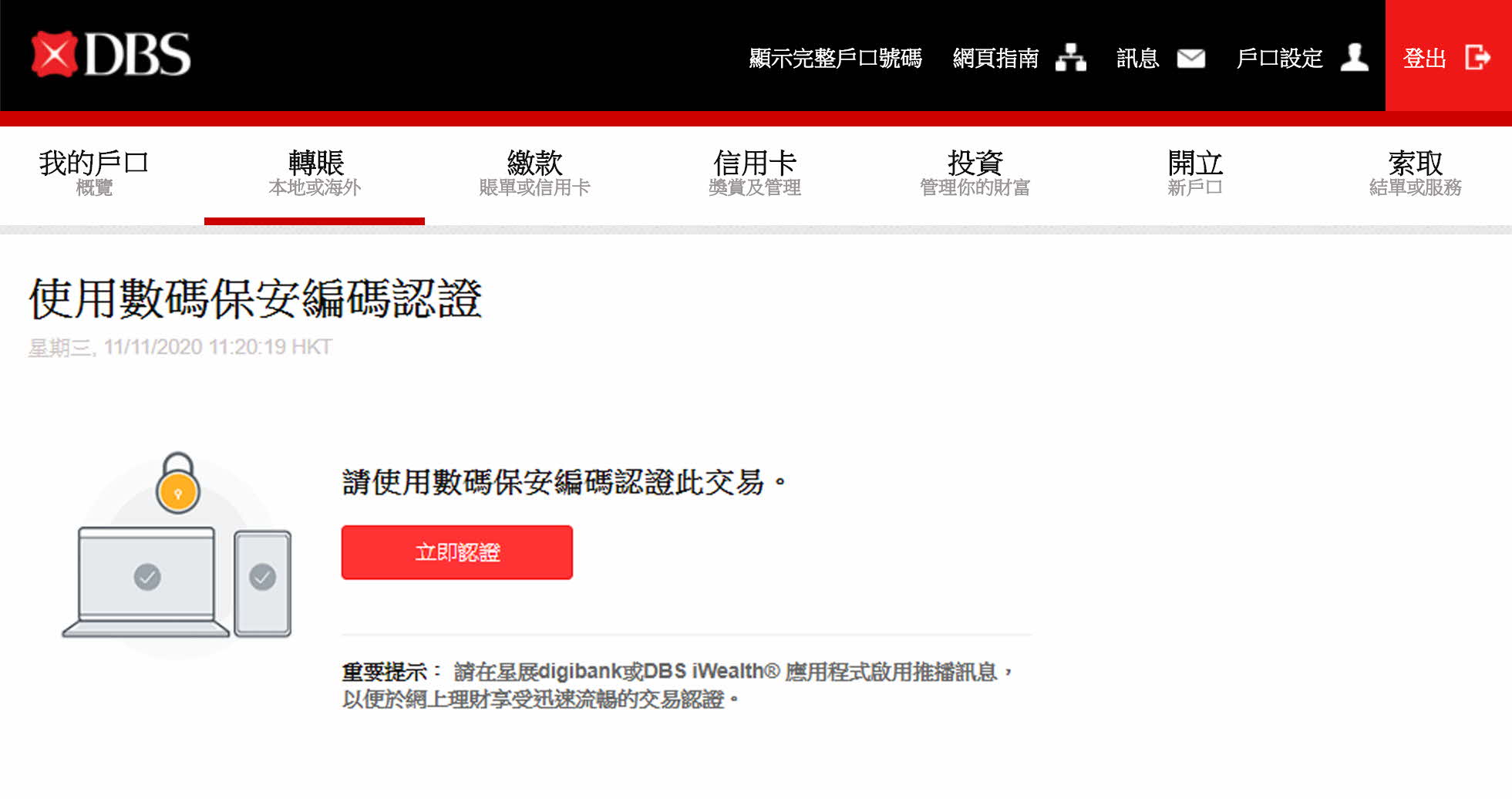The height and width of the screenshot is (799, 1512).
Task: Click the checkmark on the laptop graphic
Action: (147, 576)
